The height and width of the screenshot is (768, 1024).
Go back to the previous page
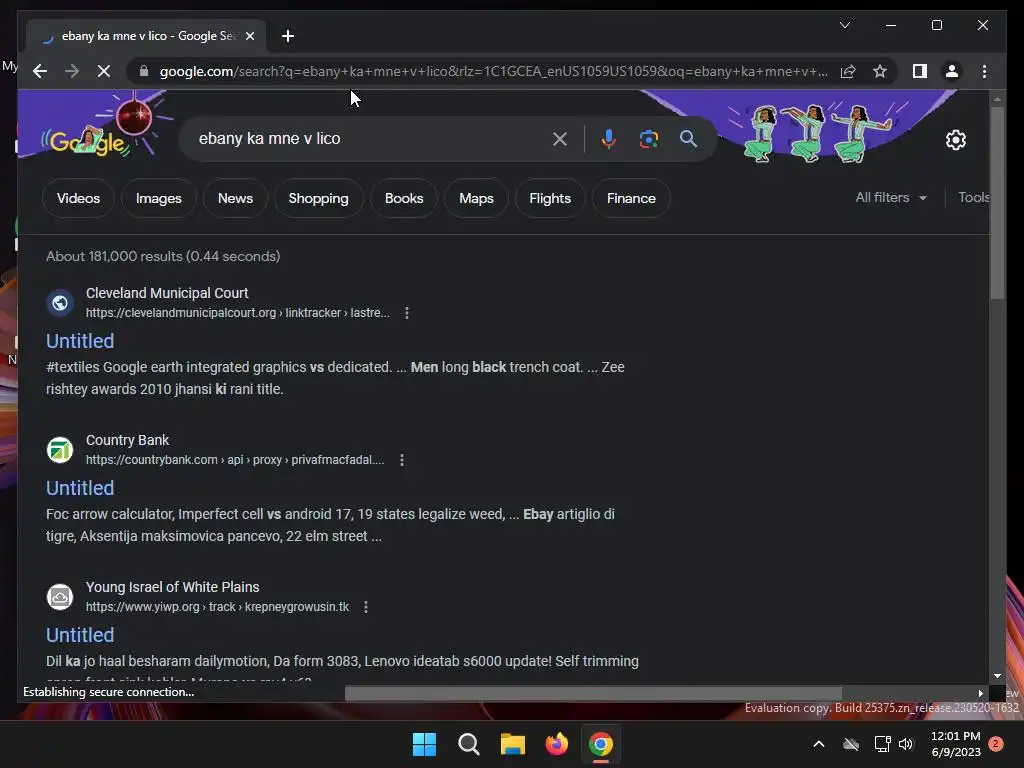point(40,71)
